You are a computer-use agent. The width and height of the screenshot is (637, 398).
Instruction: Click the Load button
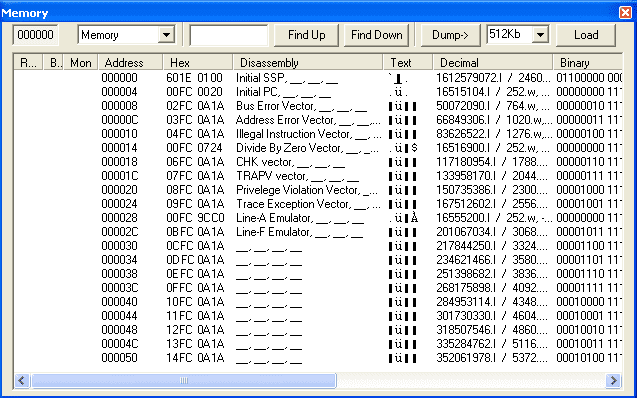pyautogui.click(x=586, y=35)
